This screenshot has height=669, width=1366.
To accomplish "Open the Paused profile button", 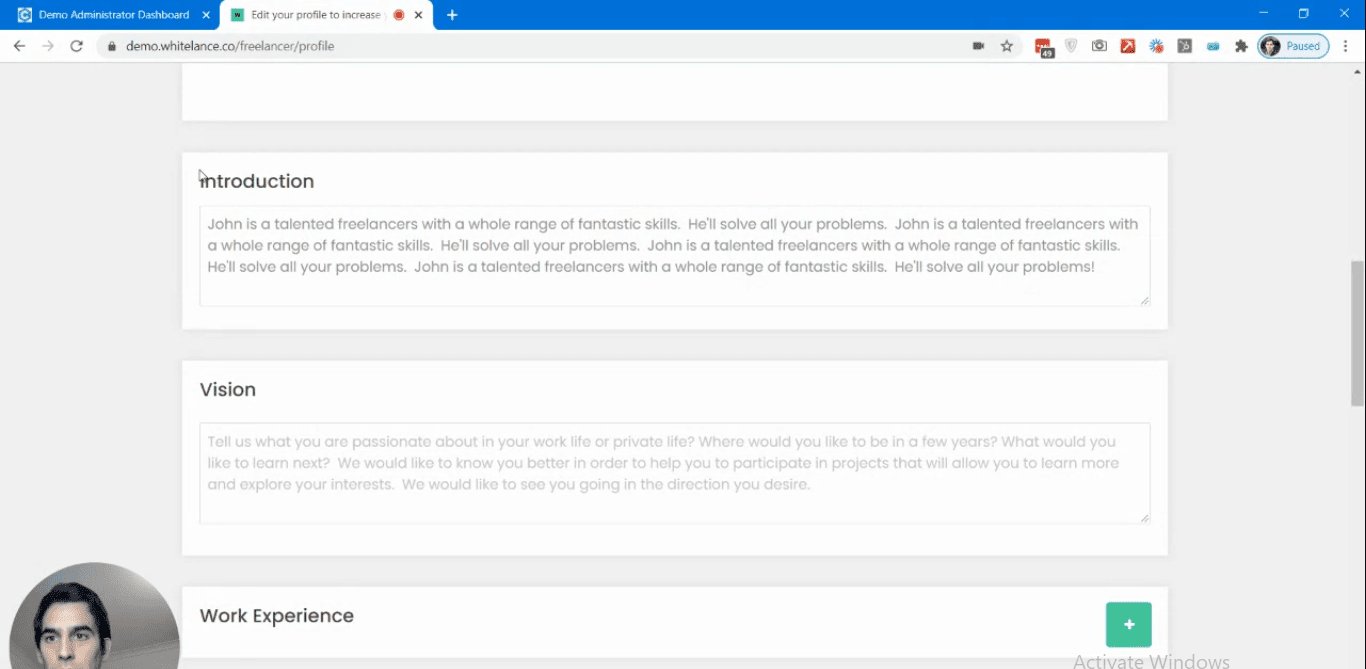I will [1294, 46].
